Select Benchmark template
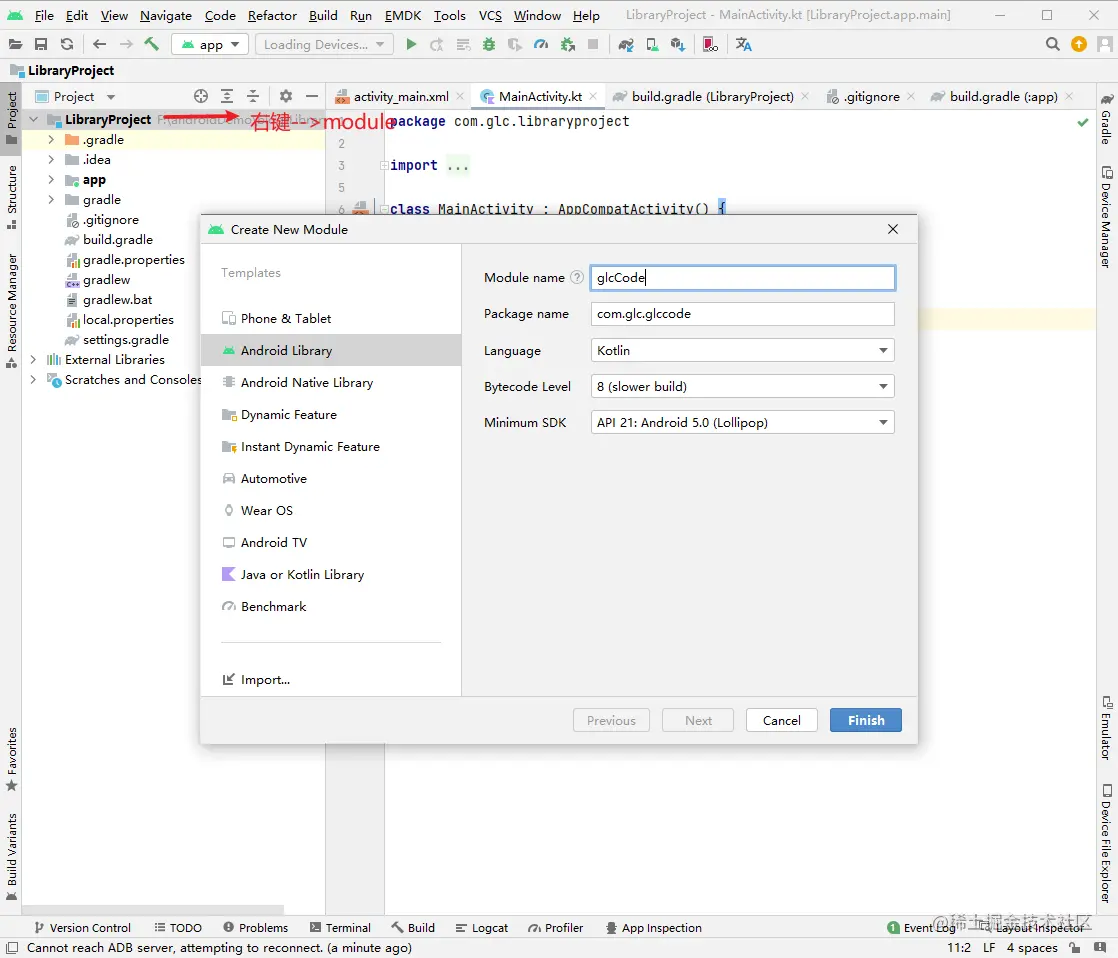 331,607
